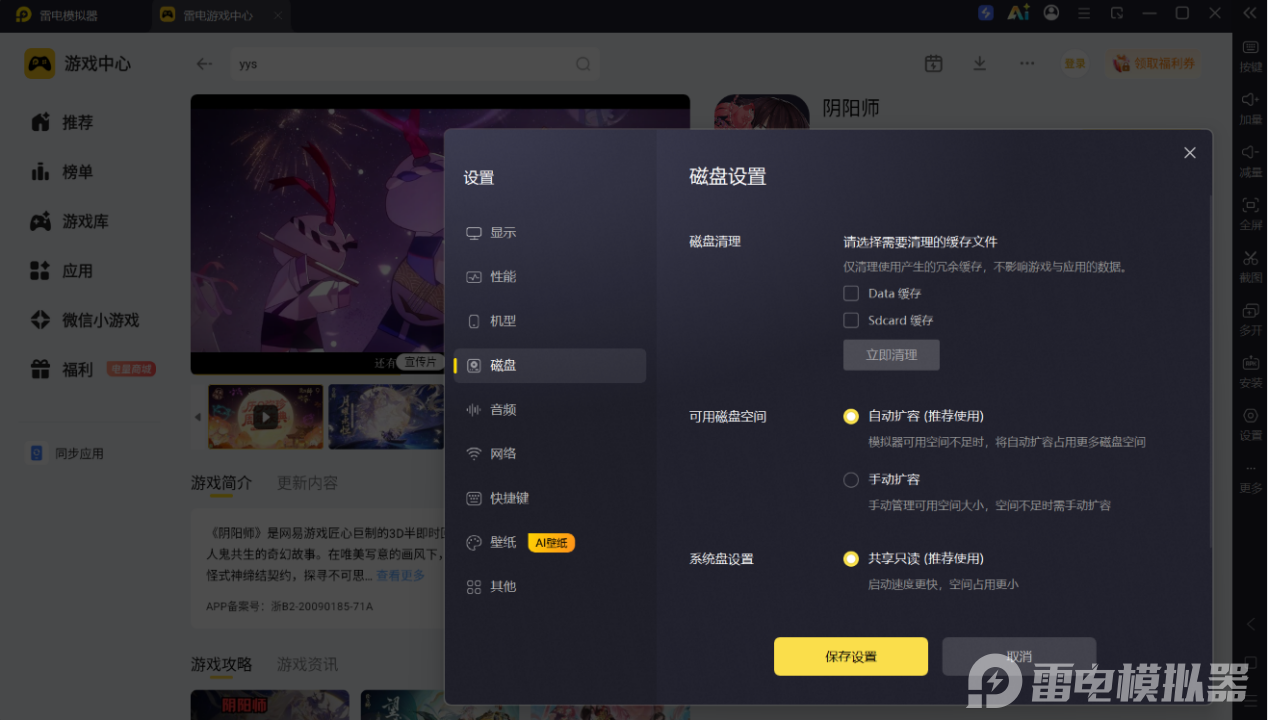
Task: Click the calendar check-in icon
Action: (x=933, y=63)
